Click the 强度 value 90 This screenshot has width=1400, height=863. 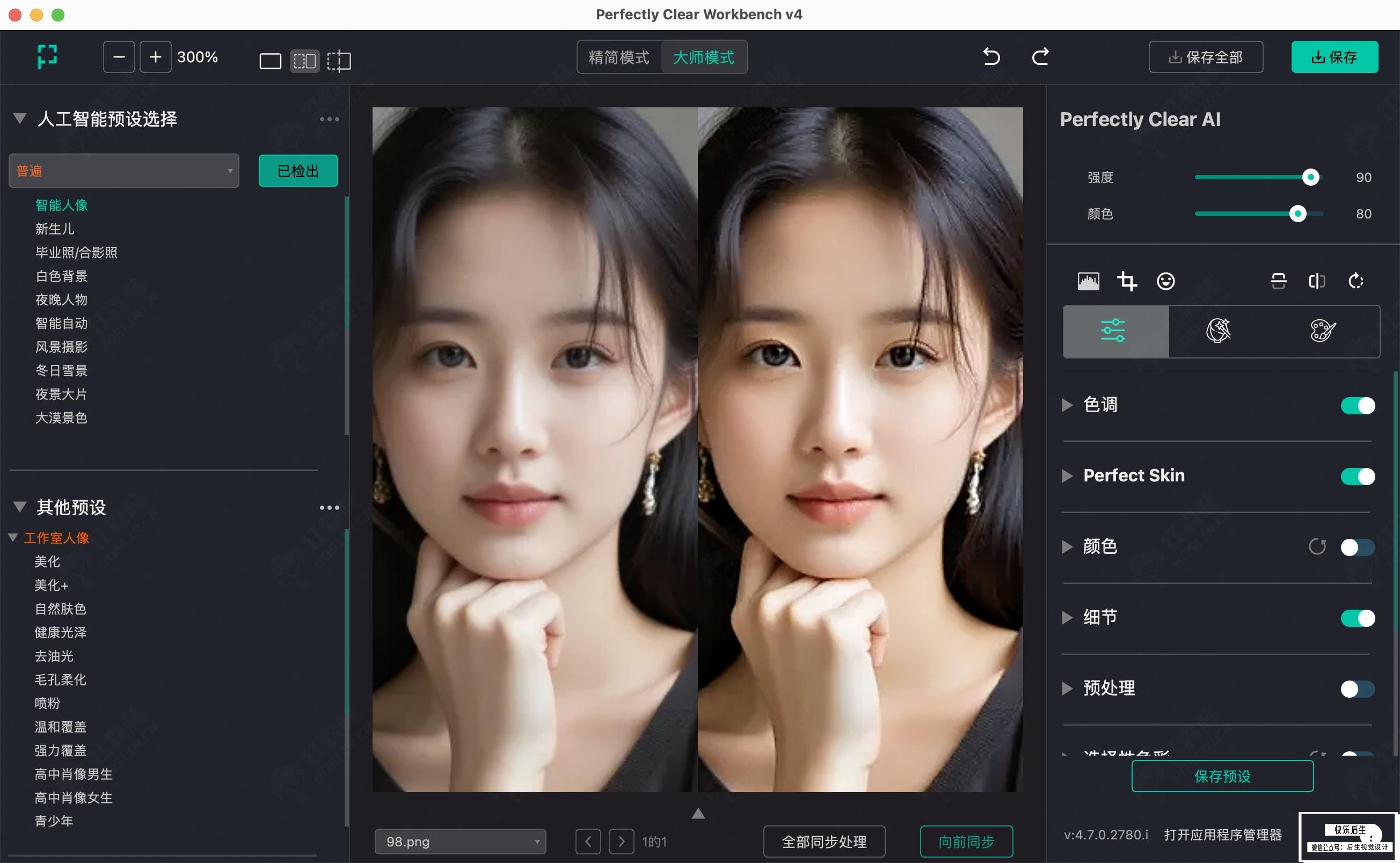pyautogui.click(x=1363, y=178)
